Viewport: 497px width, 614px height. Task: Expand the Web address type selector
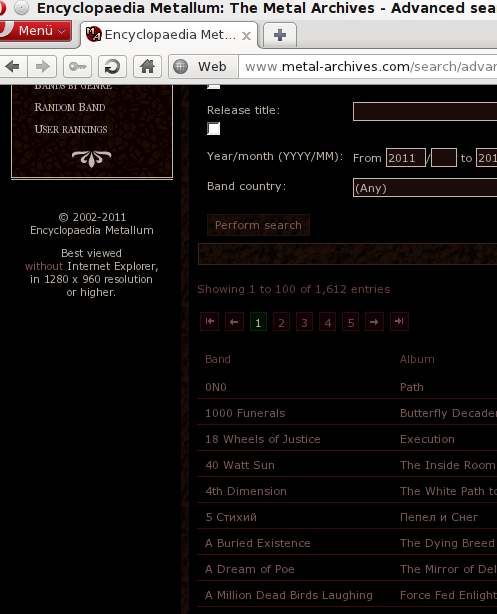pos(204,67)
